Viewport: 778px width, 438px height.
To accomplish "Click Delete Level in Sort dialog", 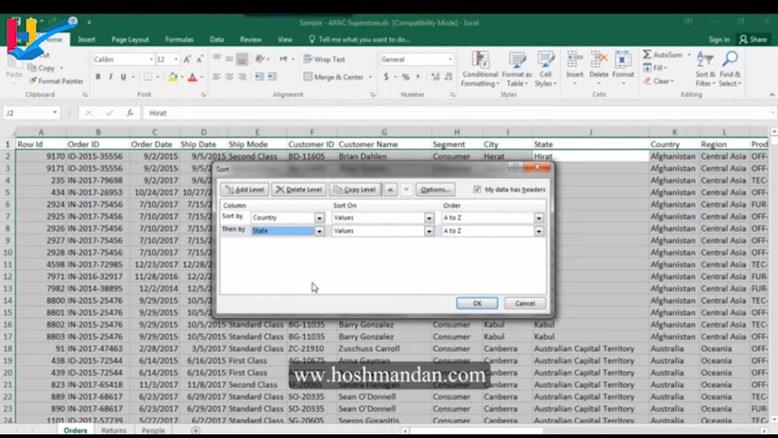I will (299, 189).
